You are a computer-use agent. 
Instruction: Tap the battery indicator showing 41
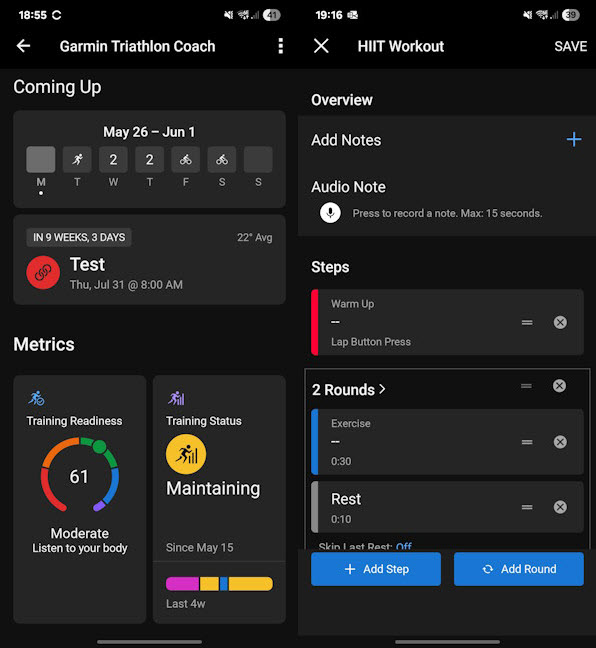[x=272, y=15]
